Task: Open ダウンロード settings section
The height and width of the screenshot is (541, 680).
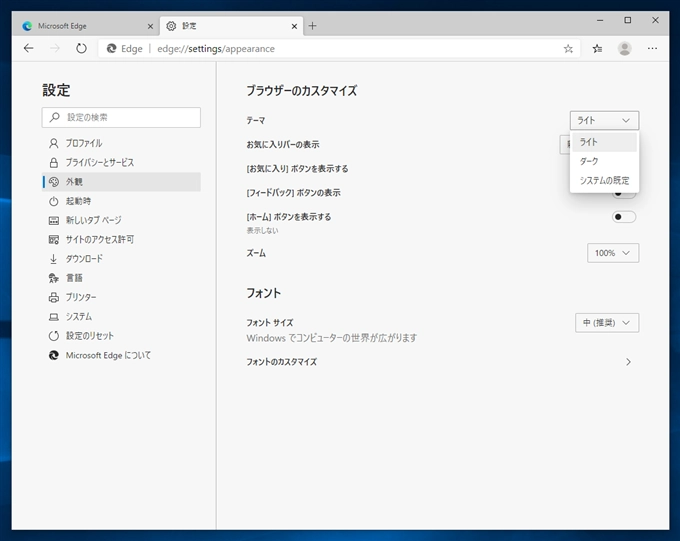Action: tap(121, 259)
